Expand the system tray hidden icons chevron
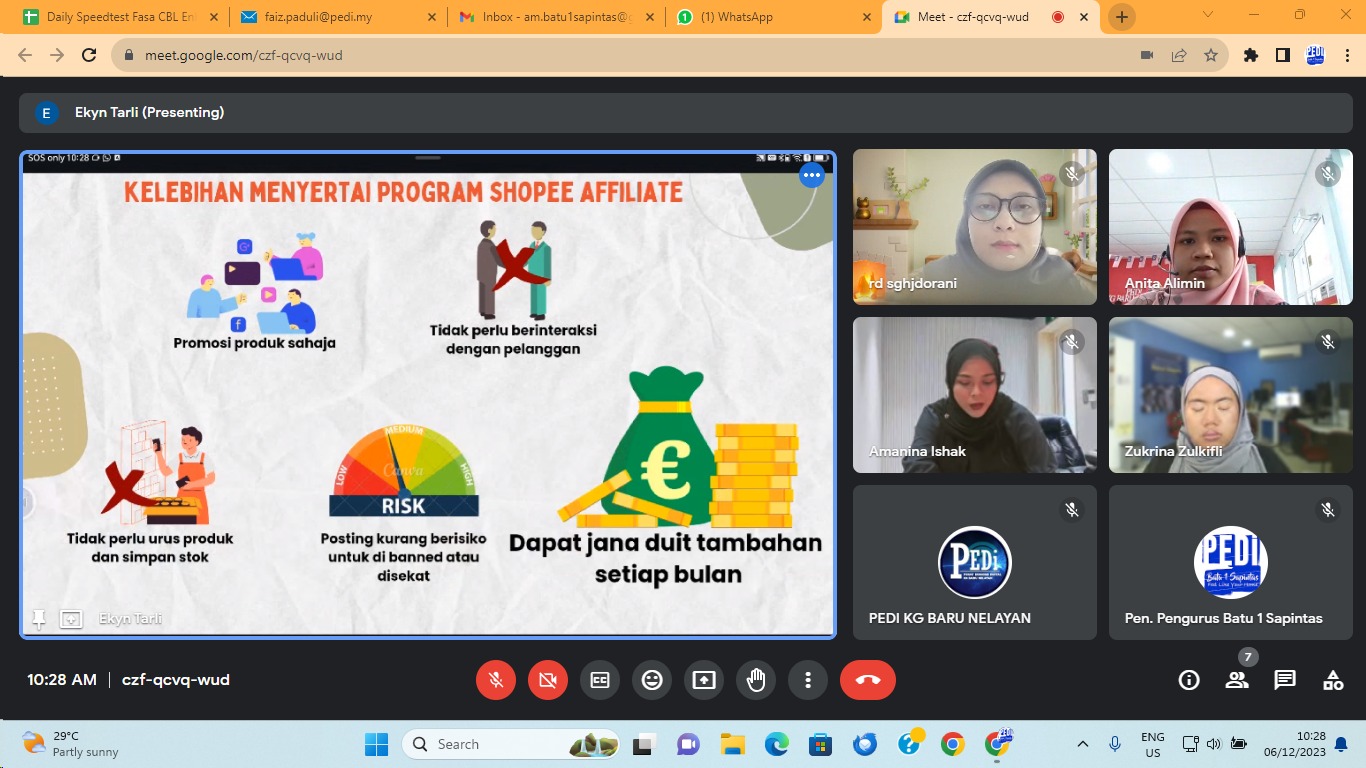 coord(1083,744)
